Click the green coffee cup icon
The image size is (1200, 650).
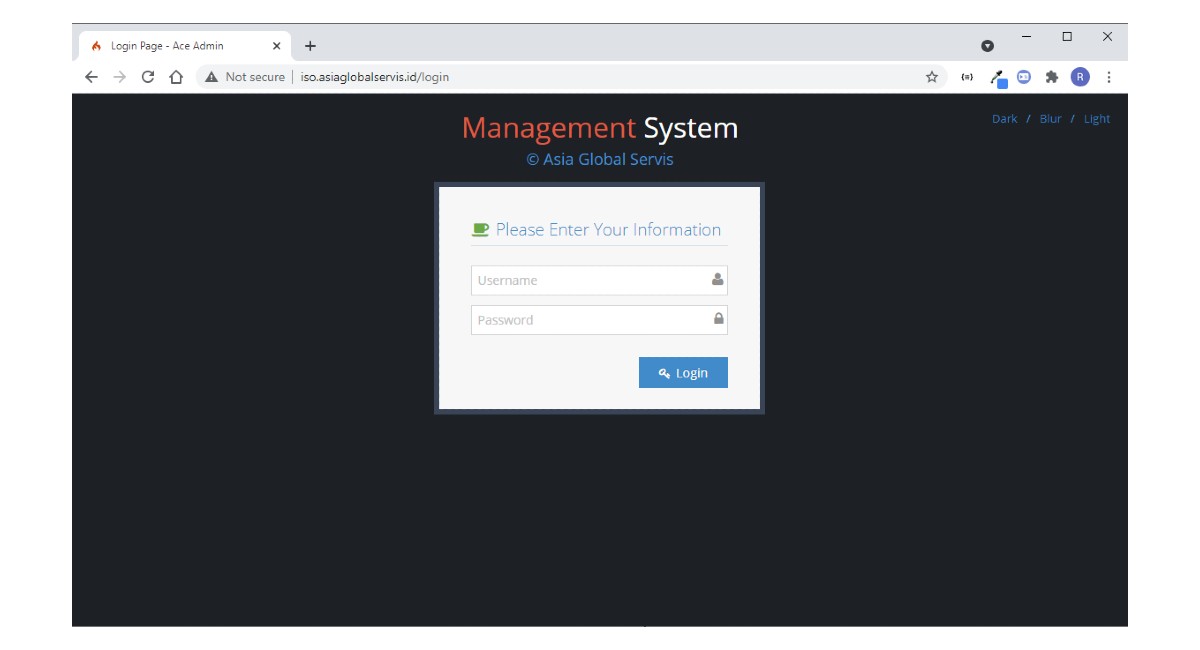pyautogui.click(x=481, y=229)
